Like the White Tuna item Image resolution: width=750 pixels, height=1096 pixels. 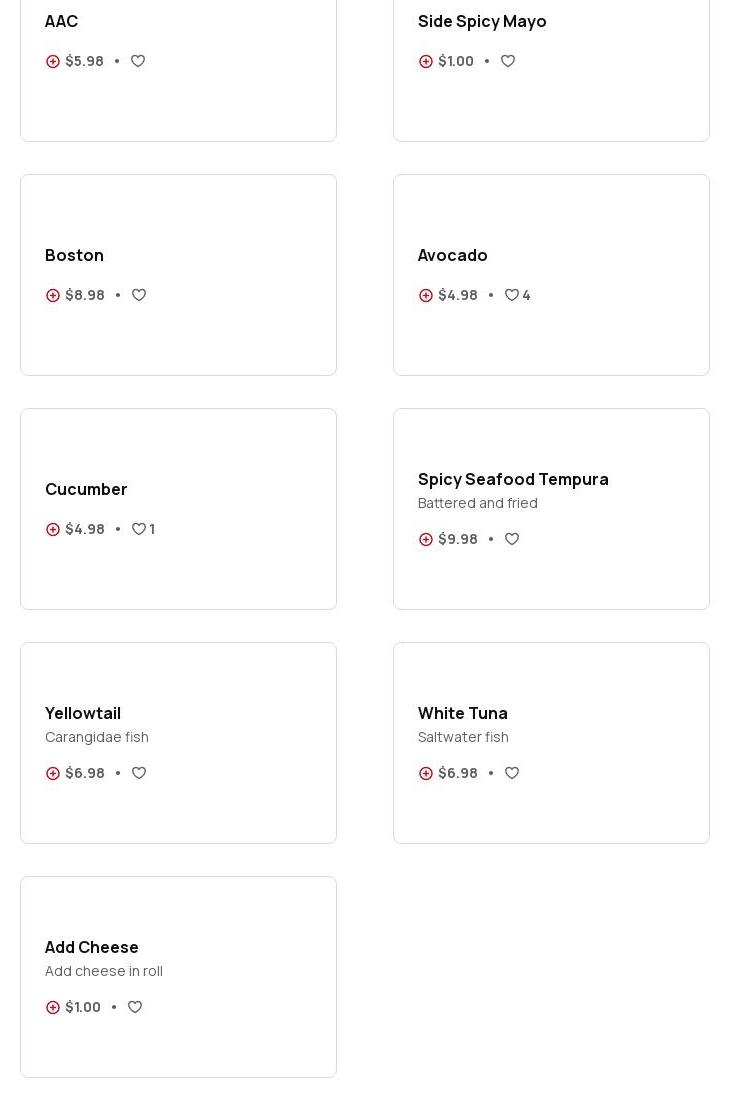pos(512,773)
